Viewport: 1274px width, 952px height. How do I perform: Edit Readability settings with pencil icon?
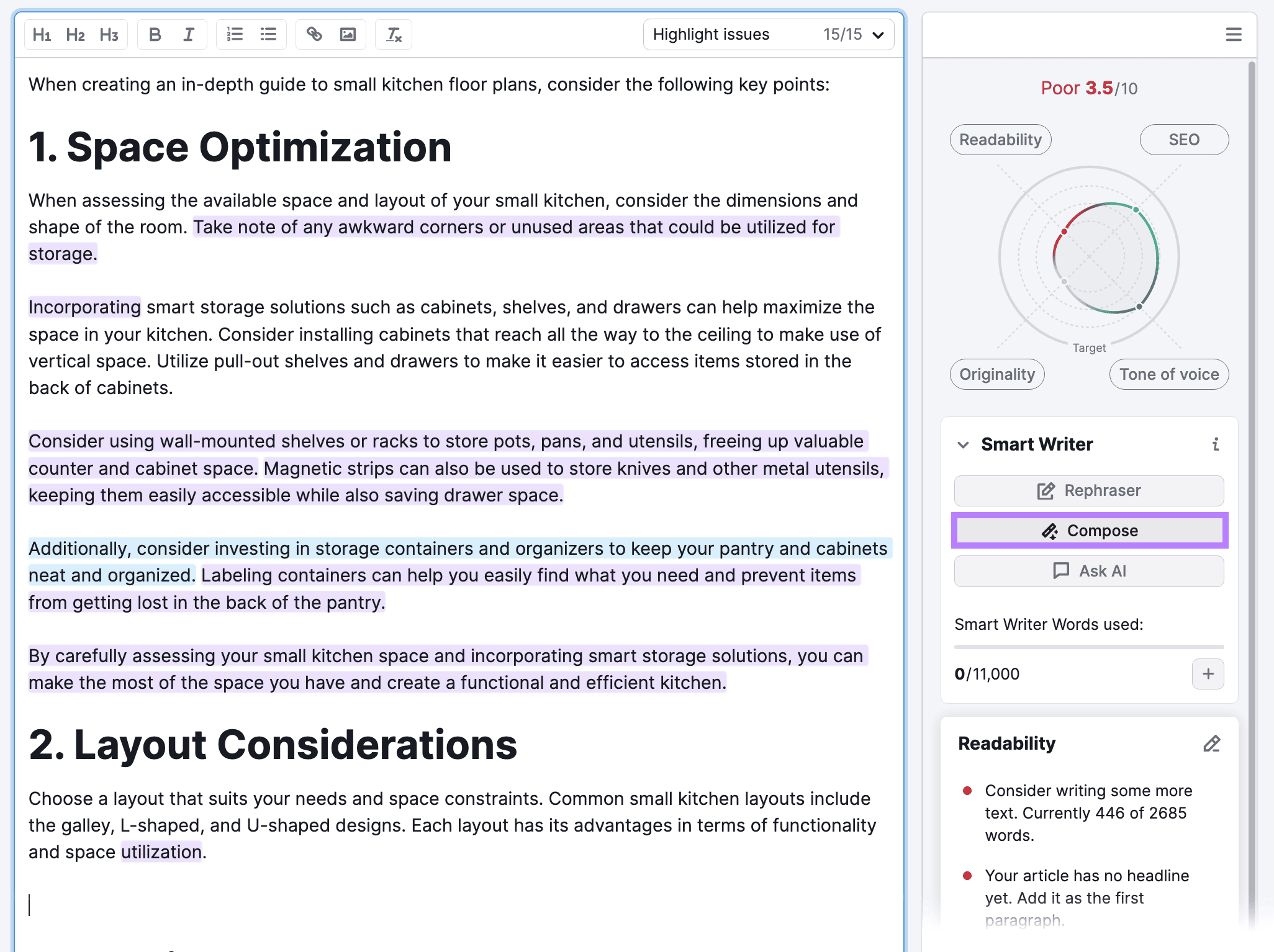1211,743
